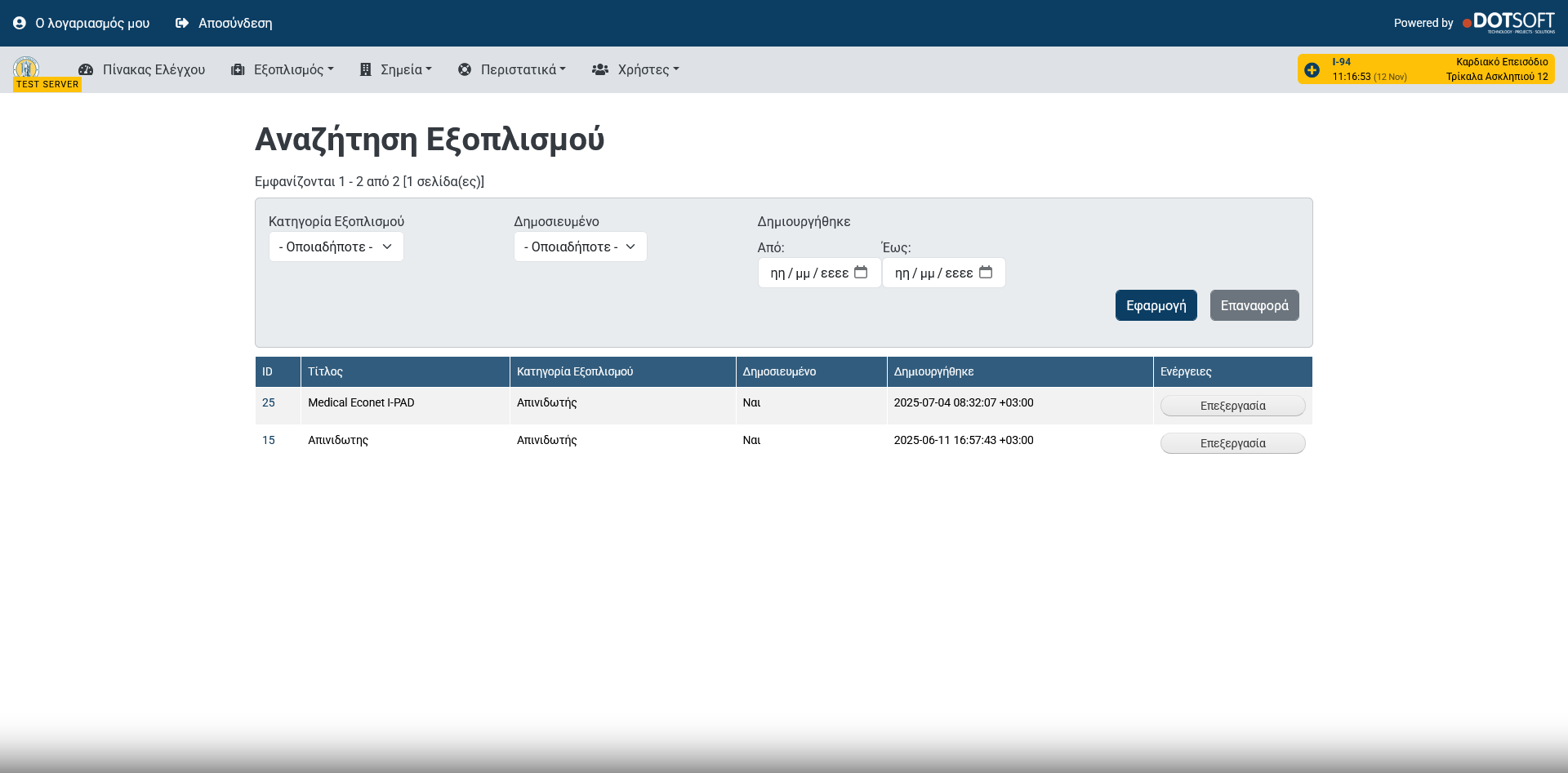Click the organization logo in the navbar
Viewport: 1568px width, 773px height.
(26, 67)
